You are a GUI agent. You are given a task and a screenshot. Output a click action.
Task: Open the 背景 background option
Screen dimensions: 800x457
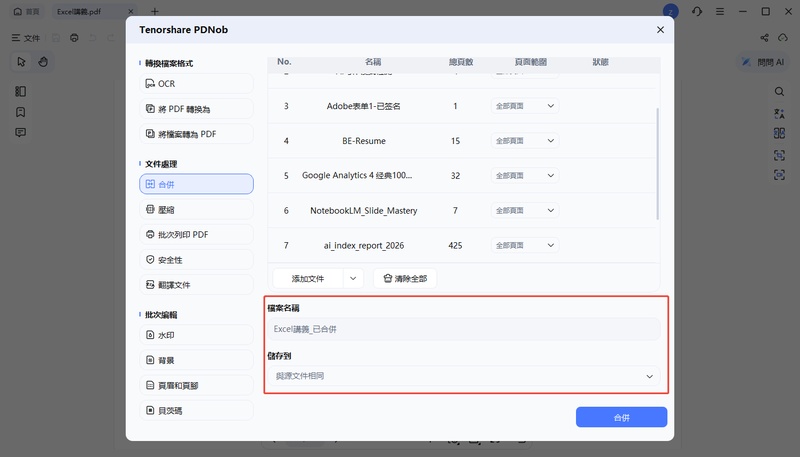point(196,360)
